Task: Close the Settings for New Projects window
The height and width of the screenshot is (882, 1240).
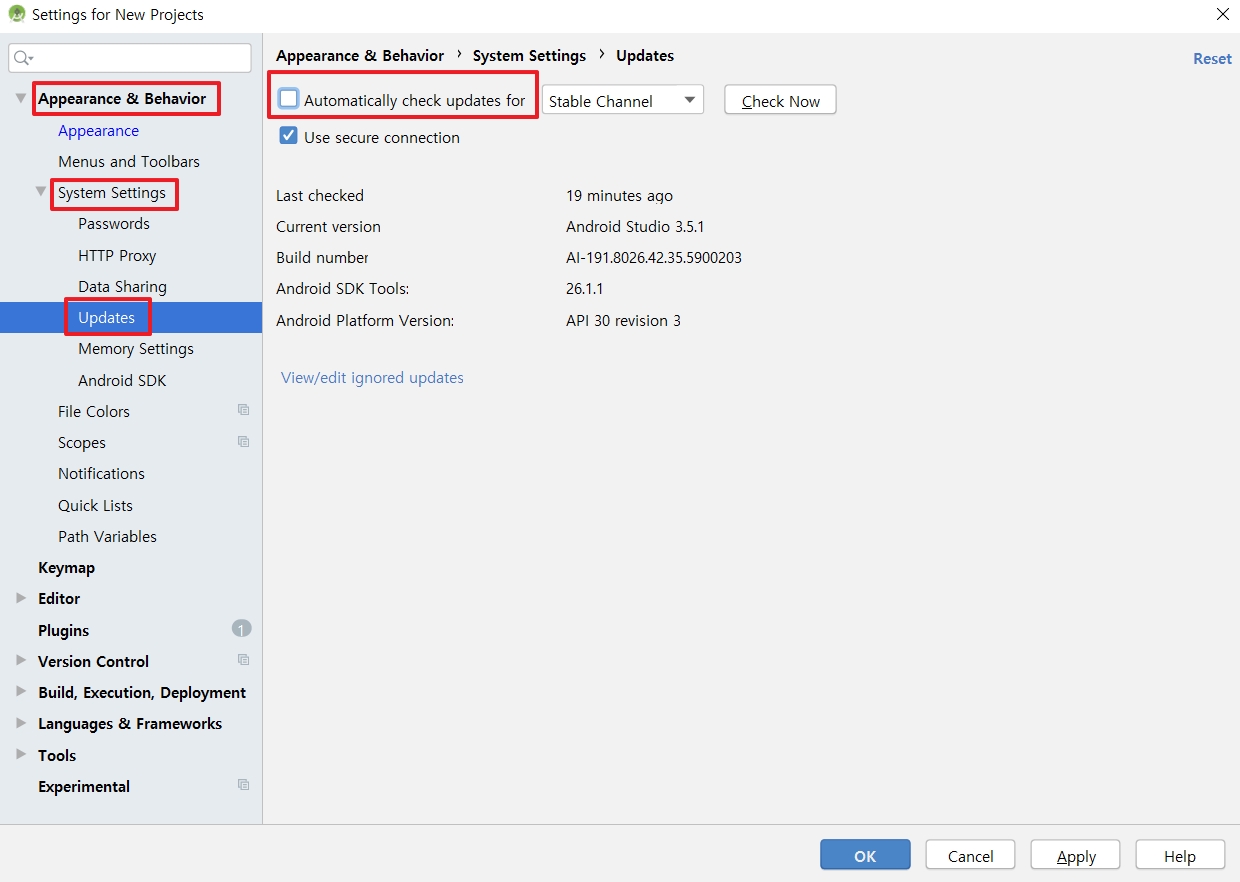Action: pyautogui.click(x=1223, y=14)
